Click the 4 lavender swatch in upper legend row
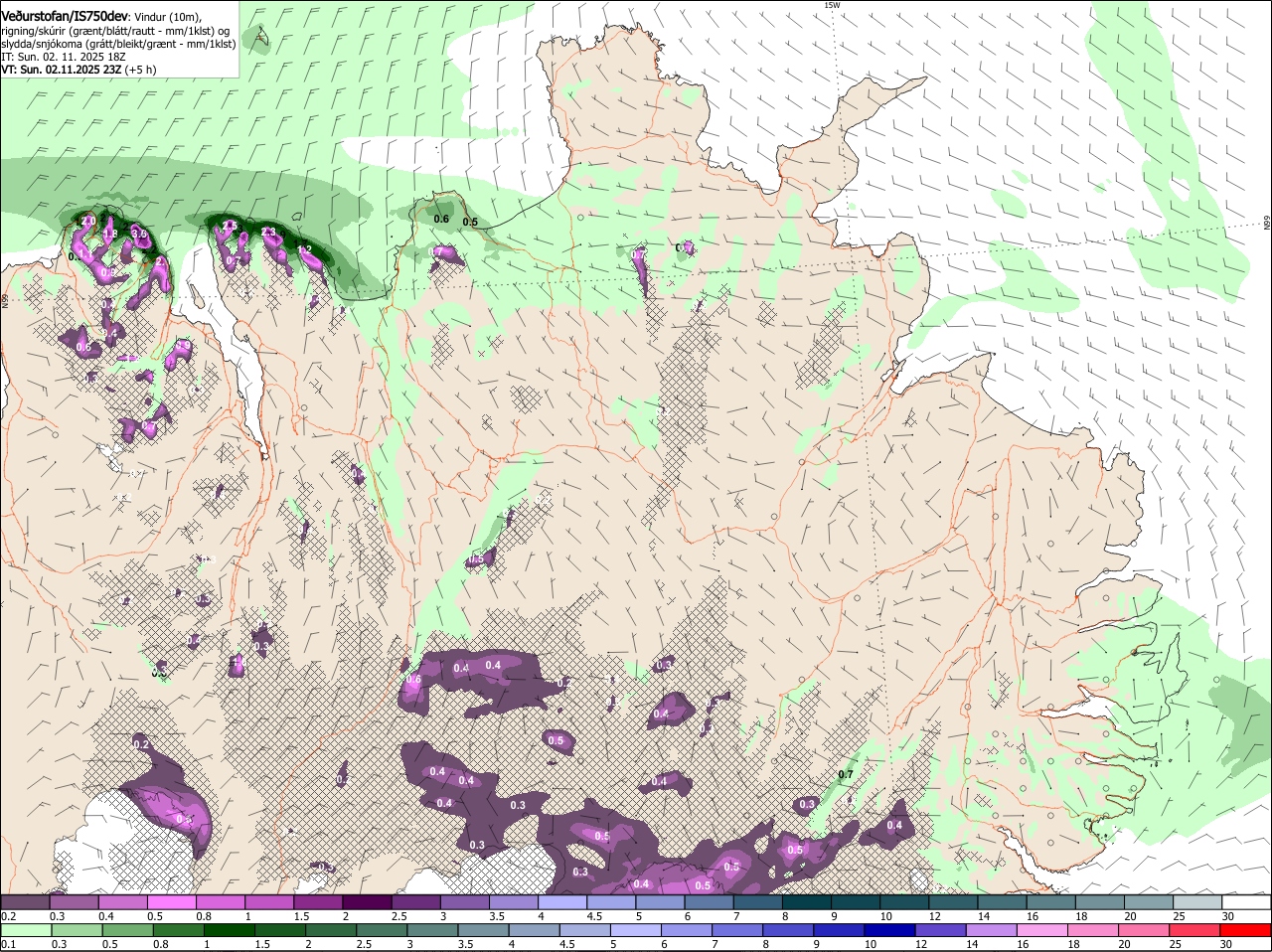1272x952 pixels. click(x=562, y=901)
